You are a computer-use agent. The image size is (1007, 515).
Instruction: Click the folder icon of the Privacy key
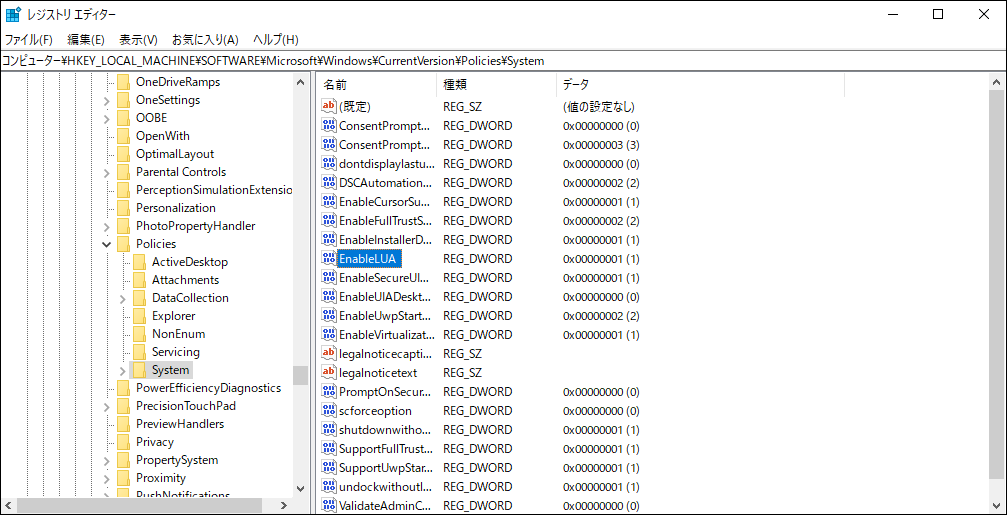click(x=124, y=442)
